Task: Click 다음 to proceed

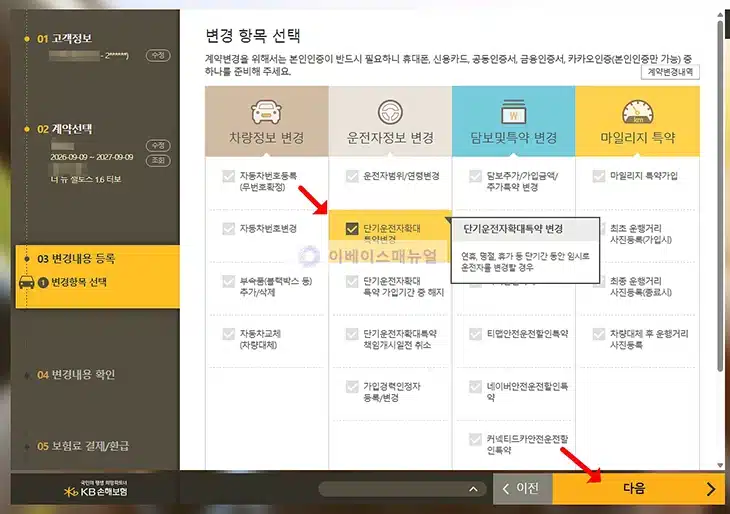Action: point(638,488)
